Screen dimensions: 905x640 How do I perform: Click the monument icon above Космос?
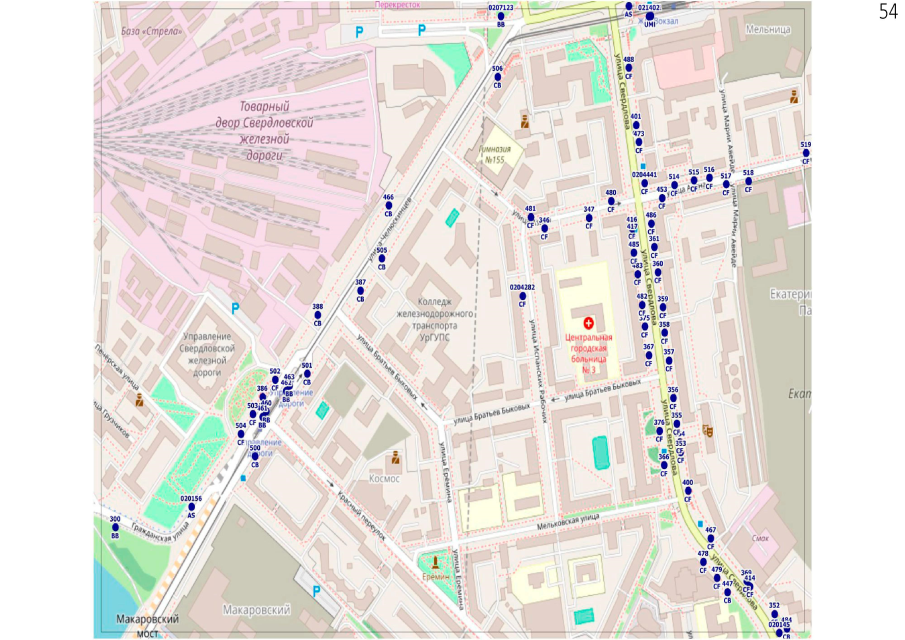[x=395, y=459]
